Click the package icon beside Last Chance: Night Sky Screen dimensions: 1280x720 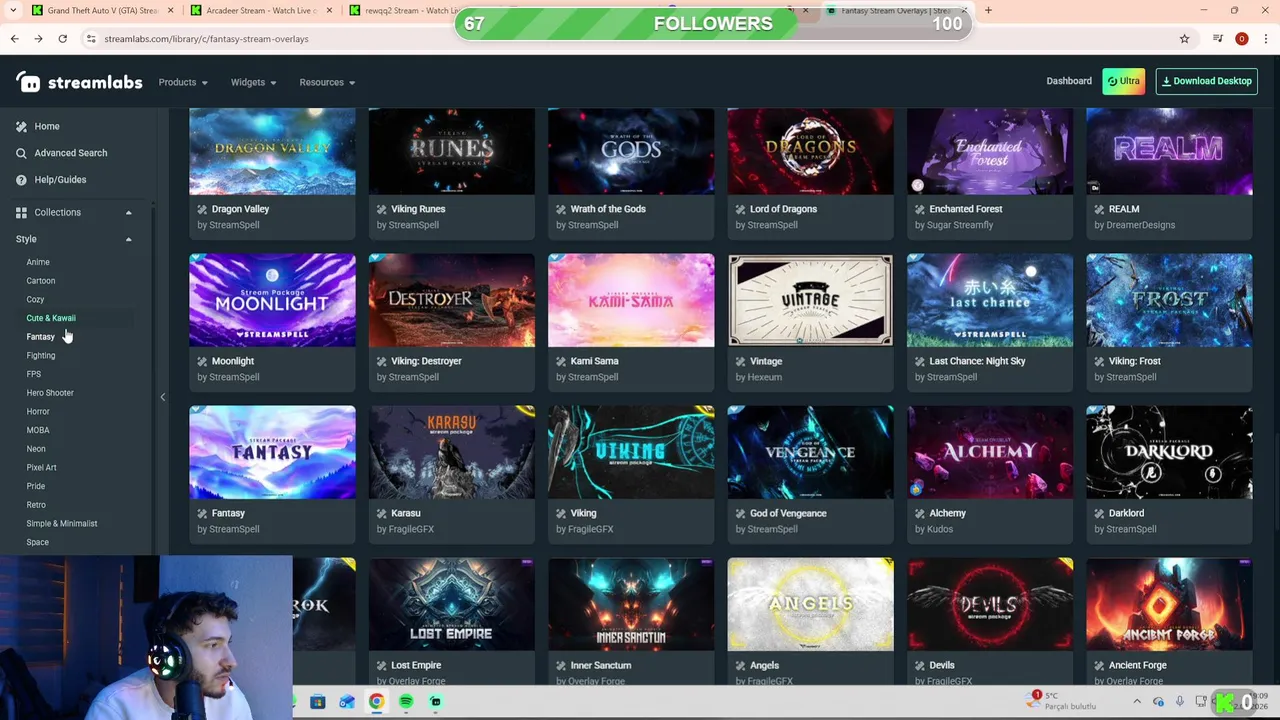[x=920, y=361]
